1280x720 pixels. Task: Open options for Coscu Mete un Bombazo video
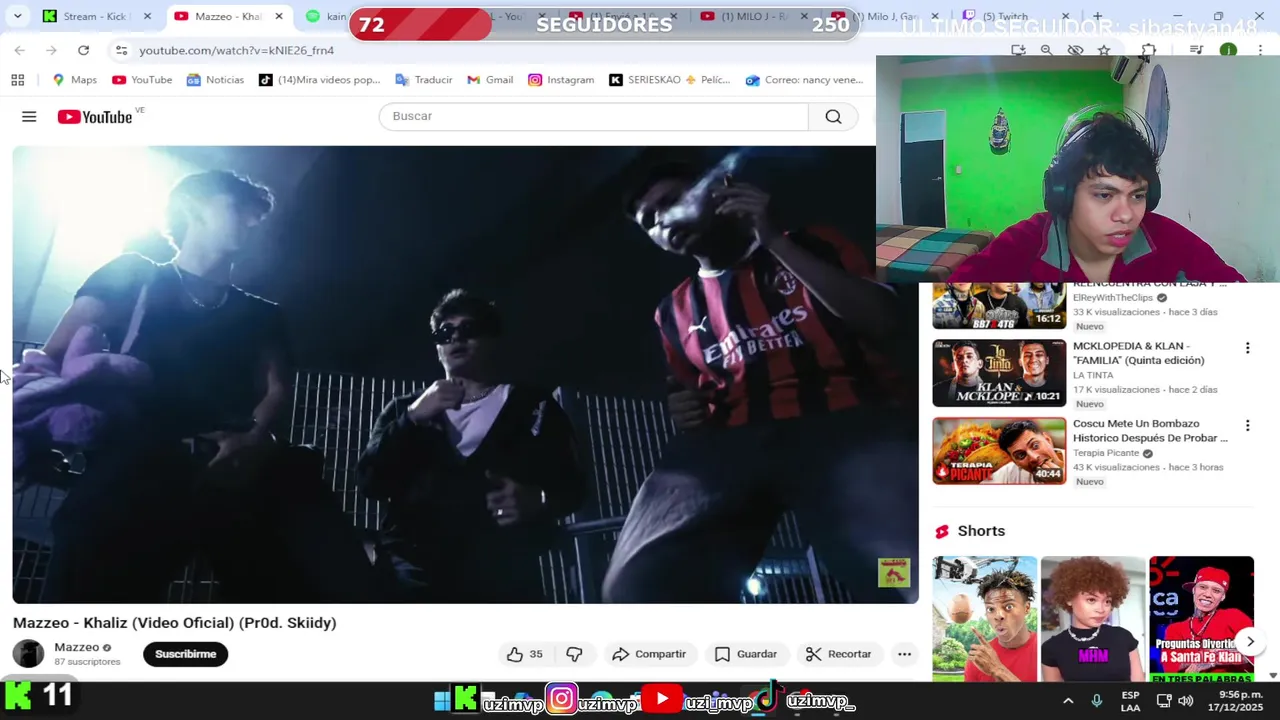[1247, 426]
